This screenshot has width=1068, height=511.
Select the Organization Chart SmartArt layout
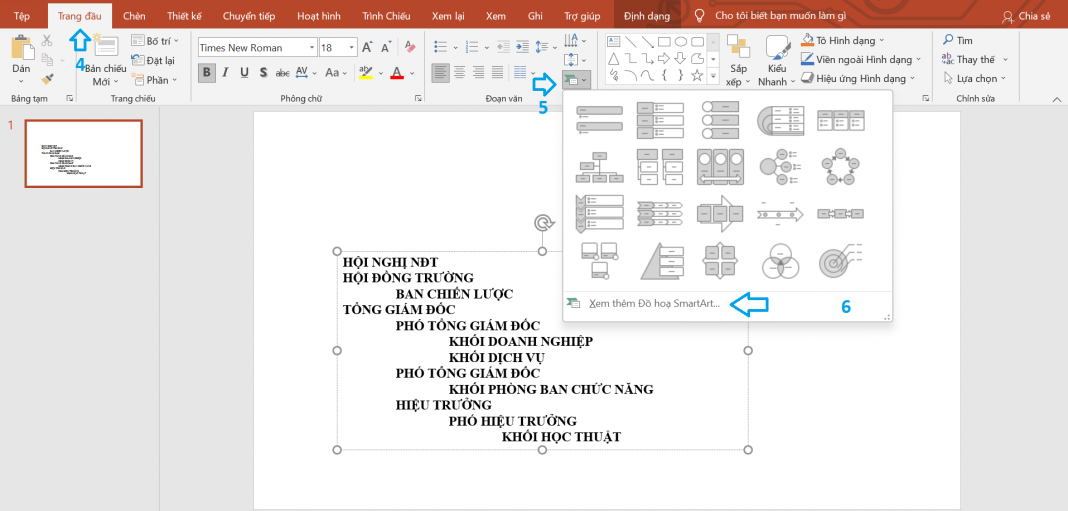(599, 164)
